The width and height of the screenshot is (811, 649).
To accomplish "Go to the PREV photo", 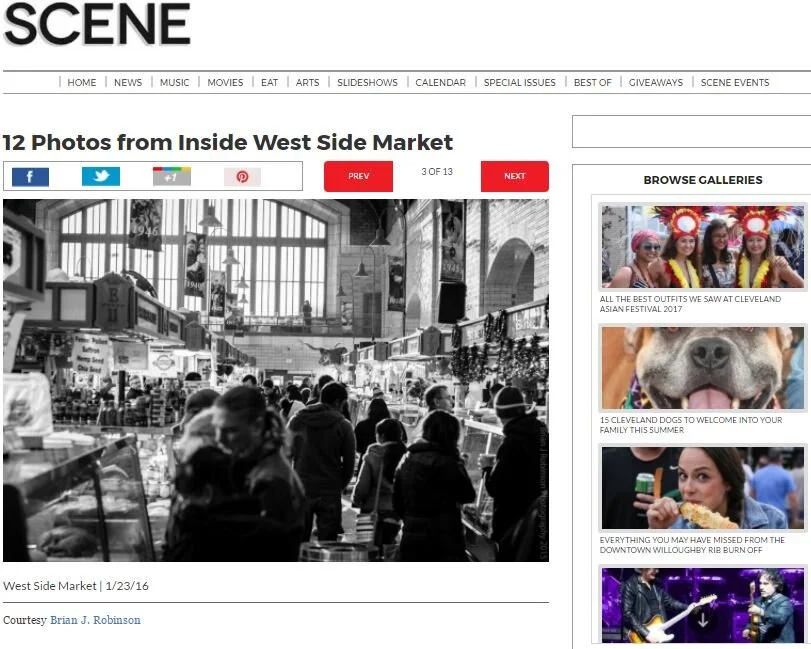I will point(358,176).
